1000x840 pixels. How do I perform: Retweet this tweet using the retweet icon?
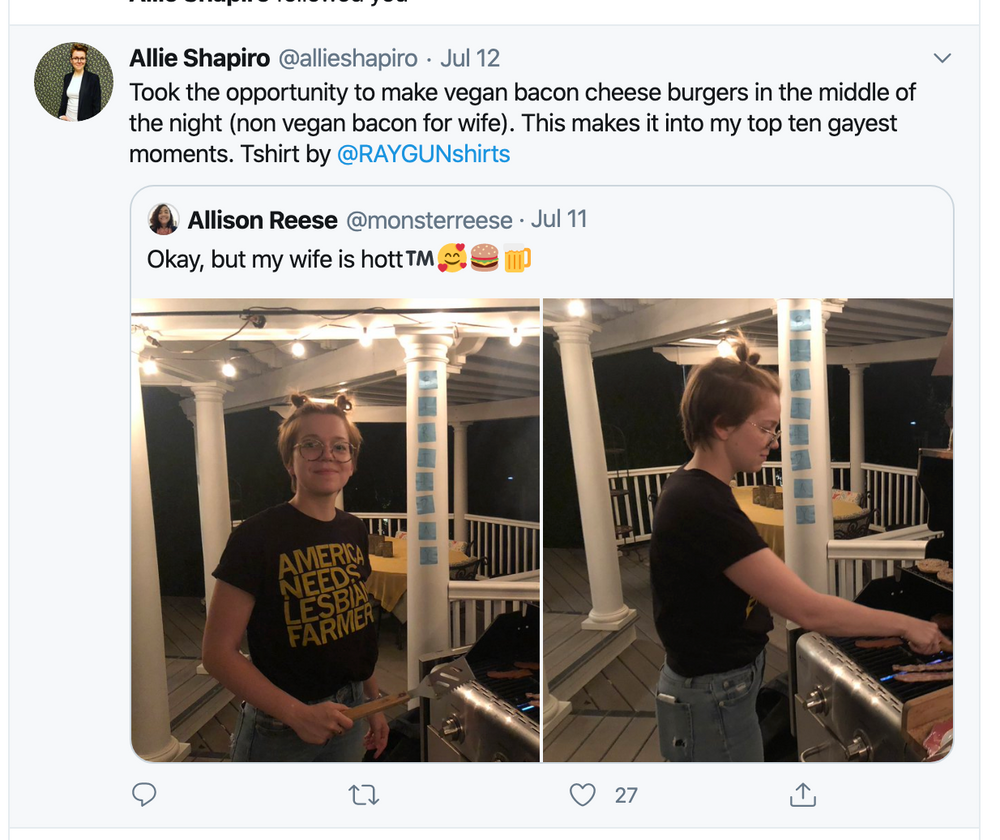pyautogui.click(x=363, y=795)
